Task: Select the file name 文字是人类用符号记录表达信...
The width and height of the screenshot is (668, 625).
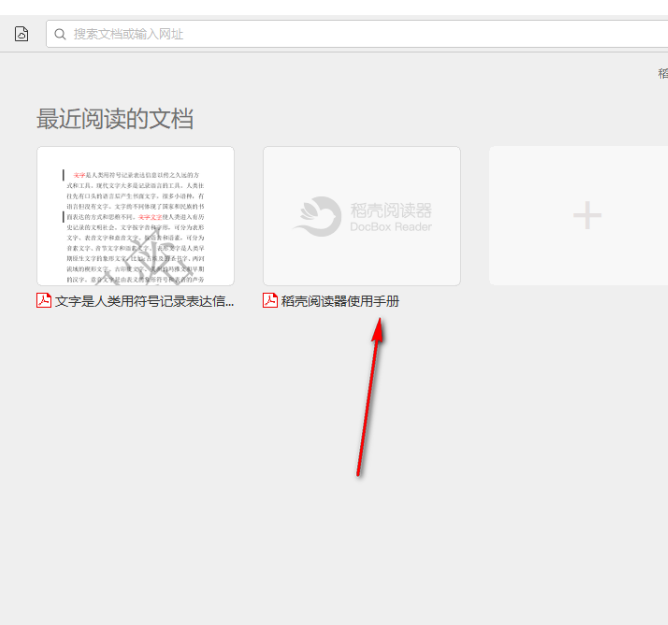Action: pos(144,301)
